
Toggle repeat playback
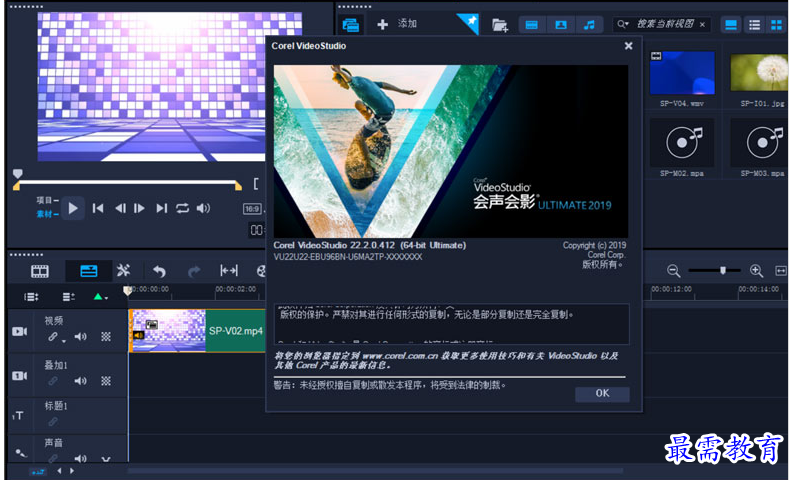(x=182, y=208)
